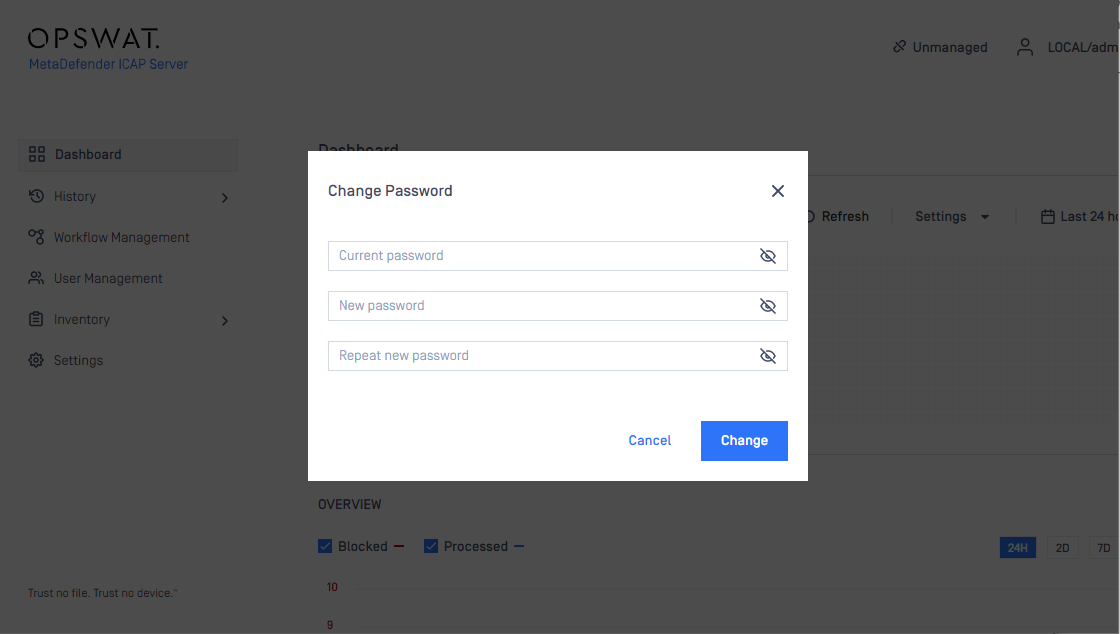The width and height of the screenshot is (1120, 634).
Task: Click the Settings gear icon in sidebar
Action: (36, 360)
